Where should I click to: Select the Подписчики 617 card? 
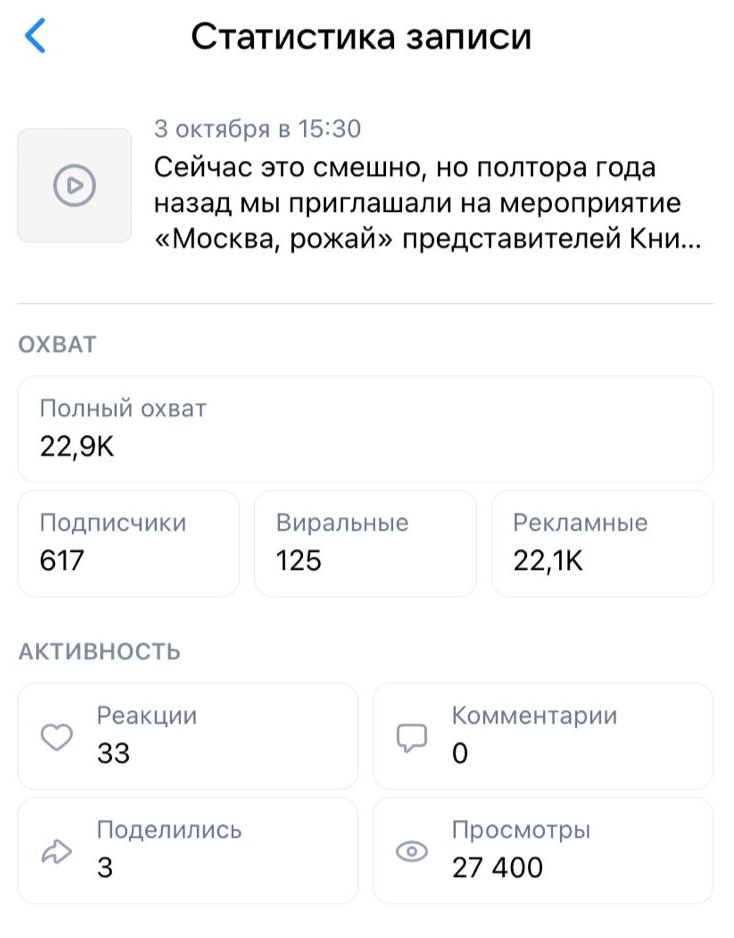(129, 543)
